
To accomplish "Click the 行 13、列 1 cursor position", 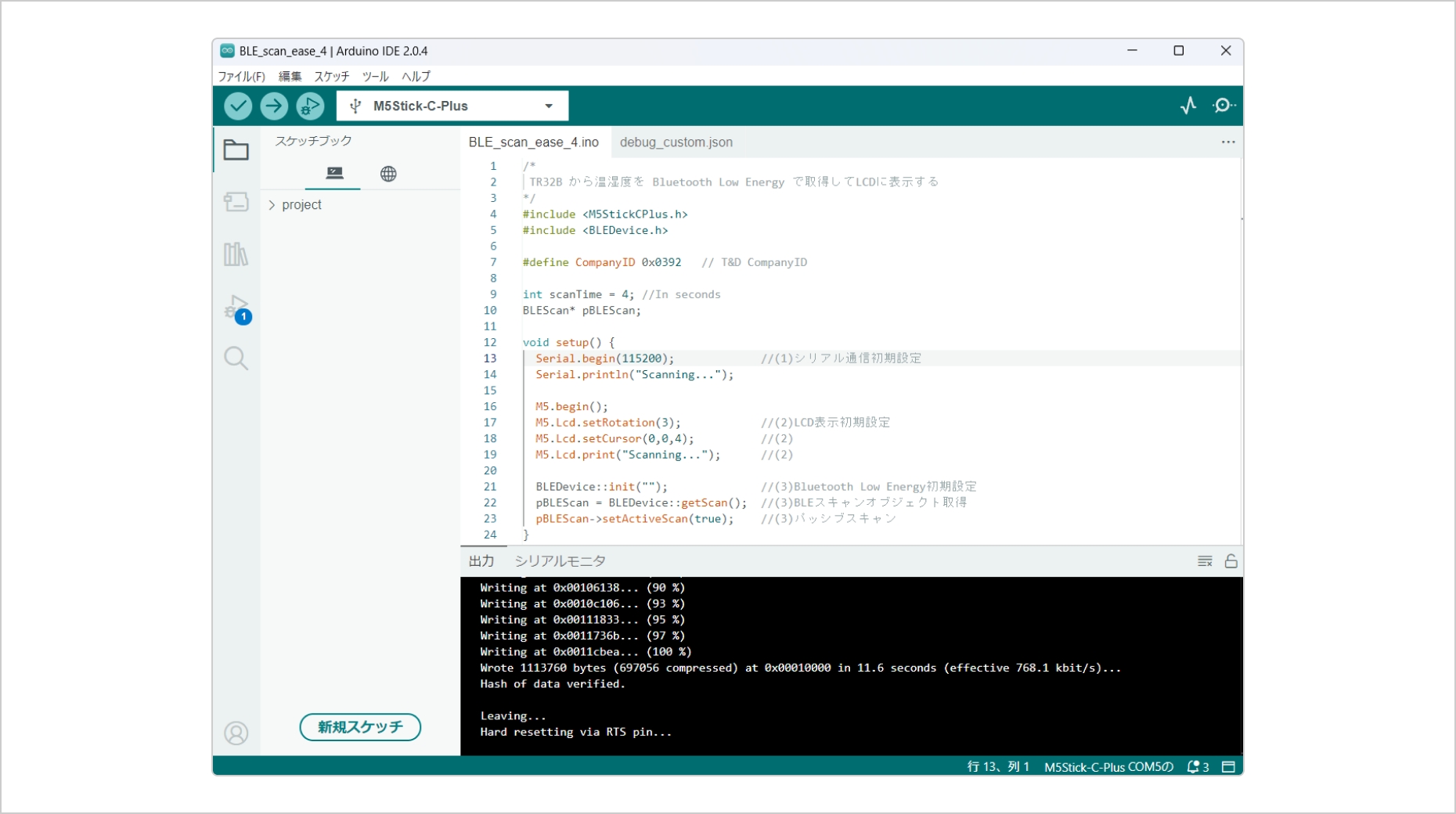I will pyautogui.click(x=998, y=767).
